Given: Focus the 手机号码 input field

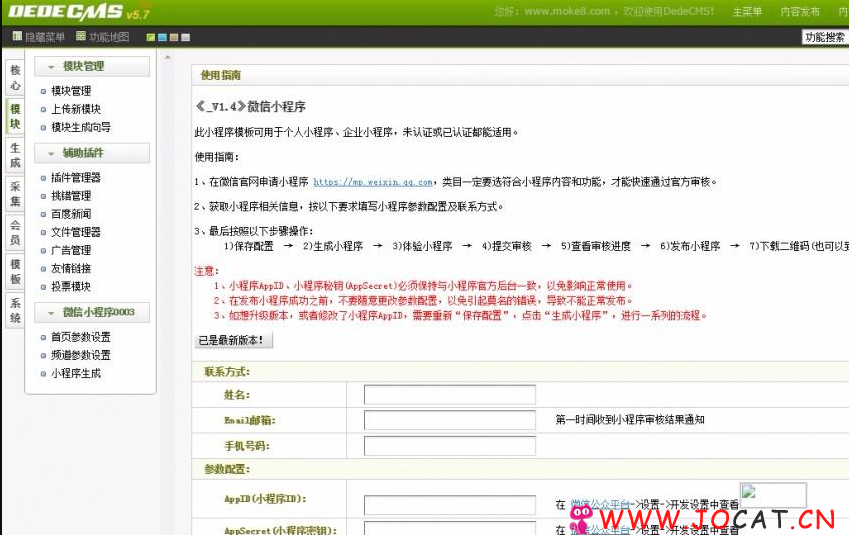Looking at the screenshot, I should click(450, 446).
